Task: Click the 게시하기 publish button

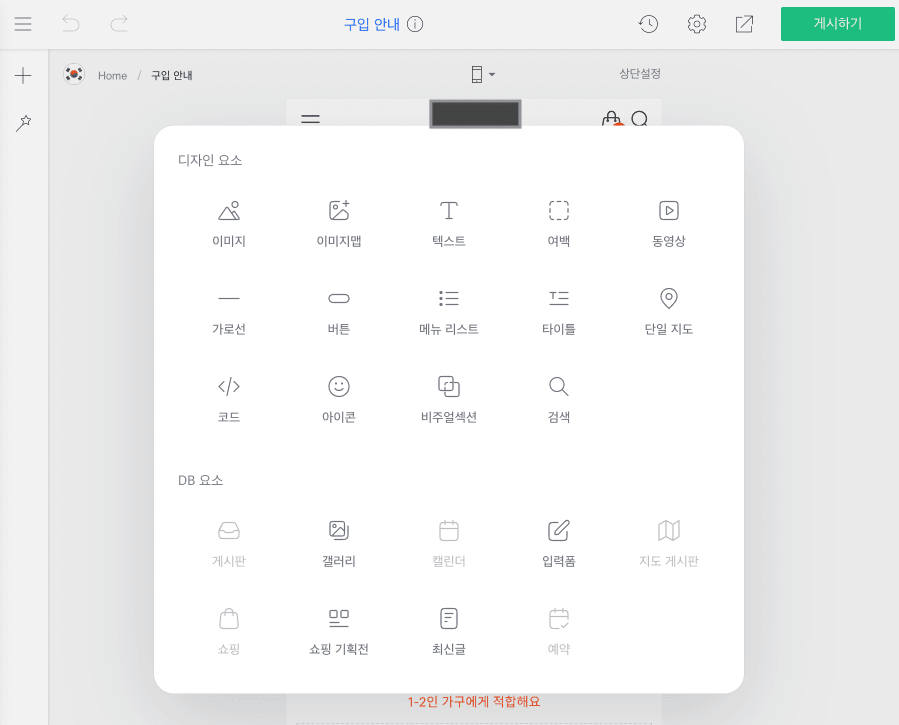Action: [837, 24]
